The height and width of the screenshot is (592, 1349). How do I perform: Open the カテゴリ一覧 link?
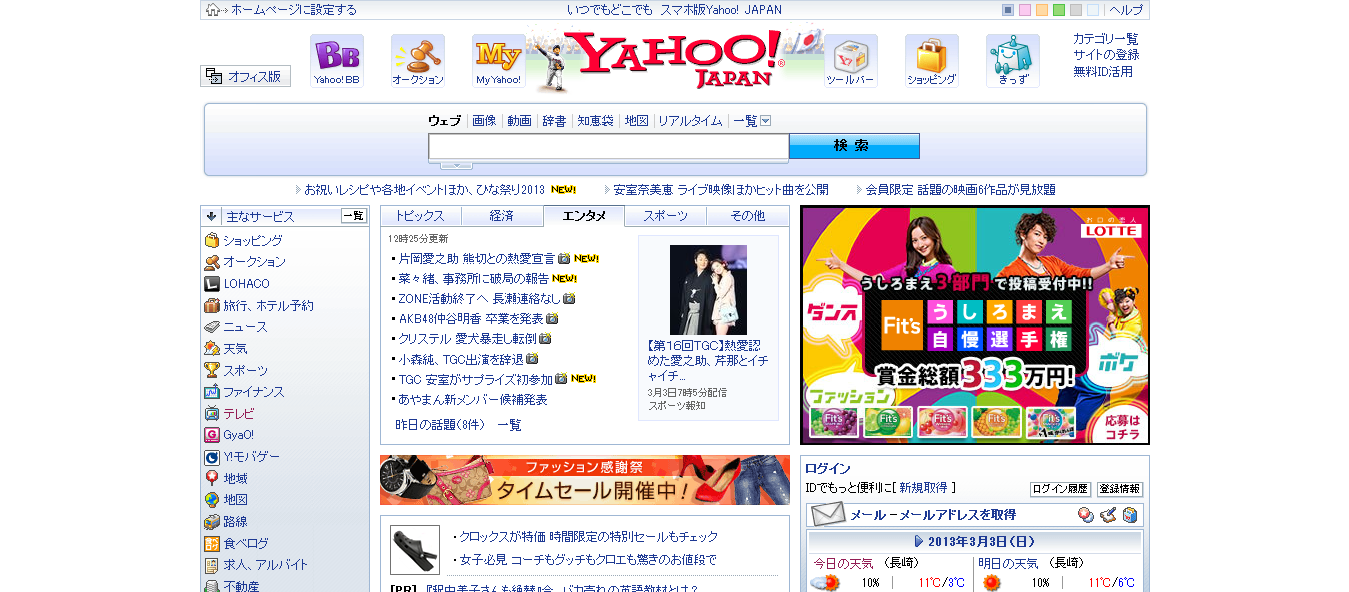pos(1106,39)
